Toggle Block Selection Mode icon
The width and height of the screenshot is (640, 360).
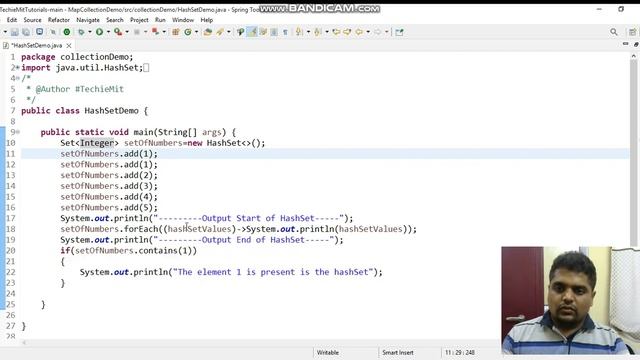point(274,32)
